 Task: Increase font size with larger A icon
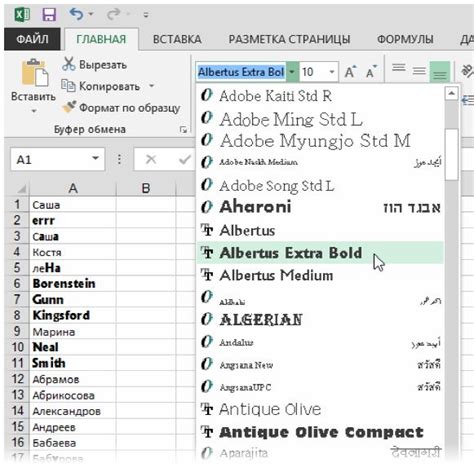point(350,72)
